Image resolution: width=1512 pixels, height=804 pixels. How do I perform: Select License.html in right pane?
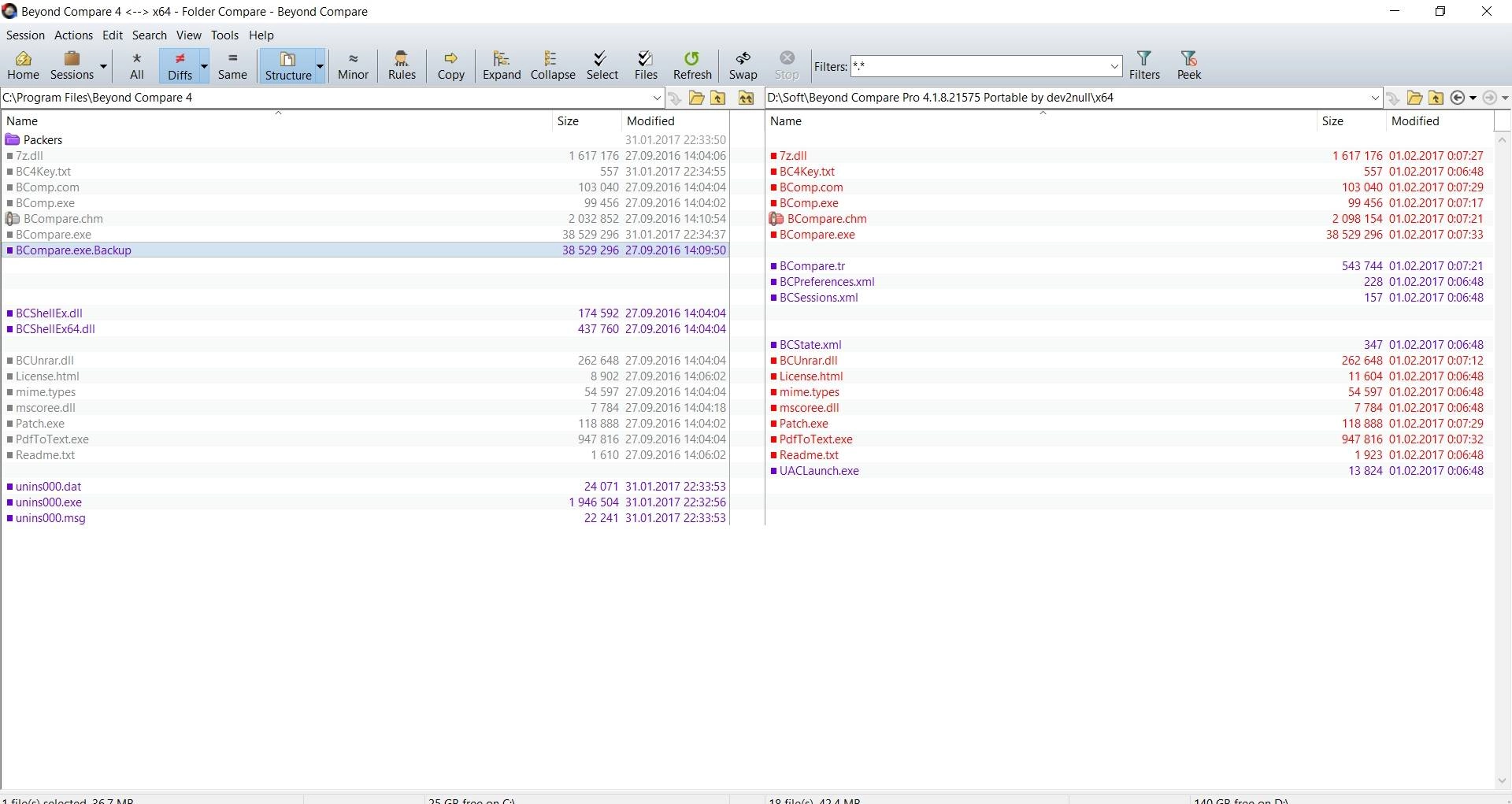click(x=1129, y=376)
